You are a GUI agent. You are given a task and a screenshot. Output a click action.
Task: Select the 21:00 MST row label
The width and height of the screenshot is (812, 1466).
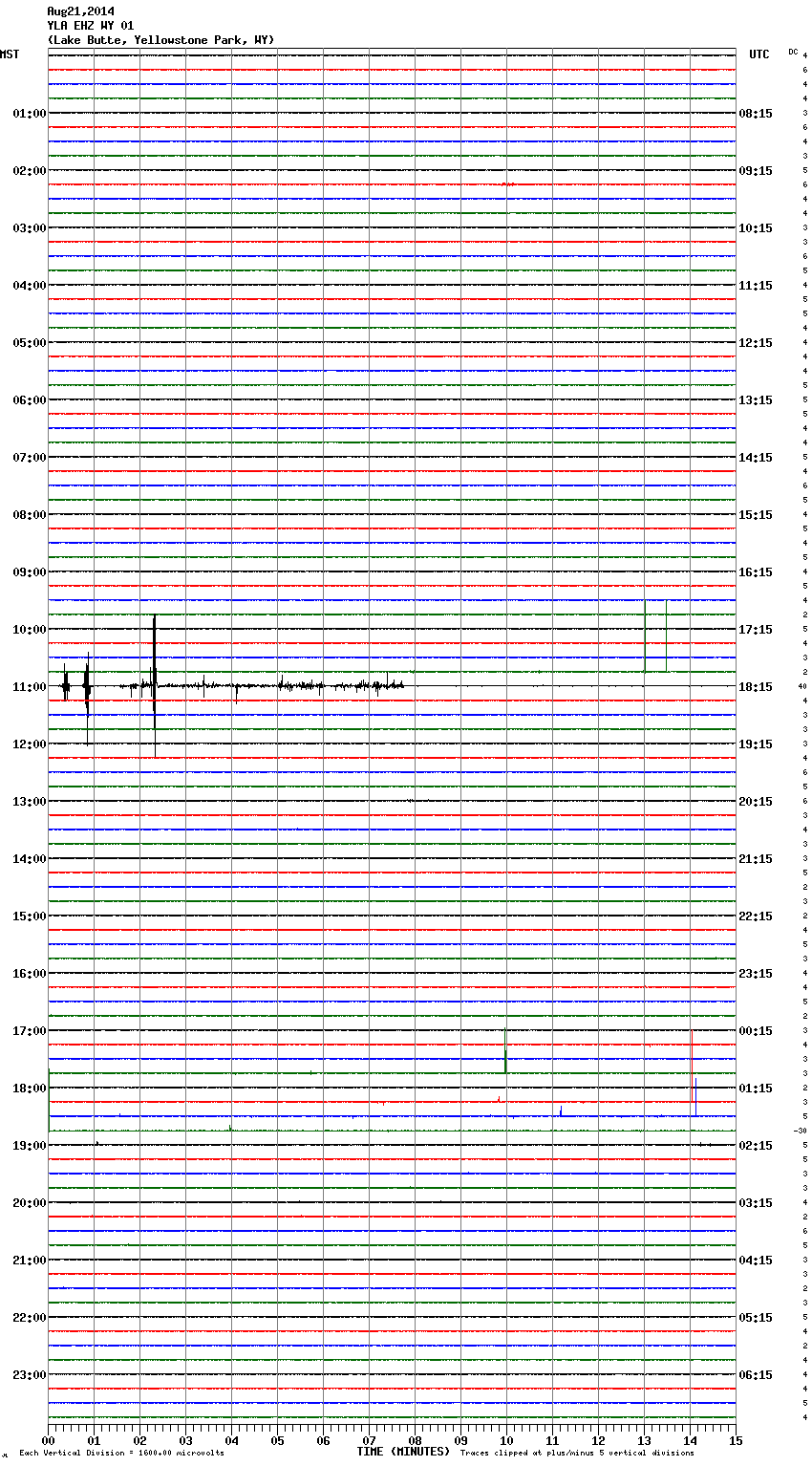point(29,1261)
